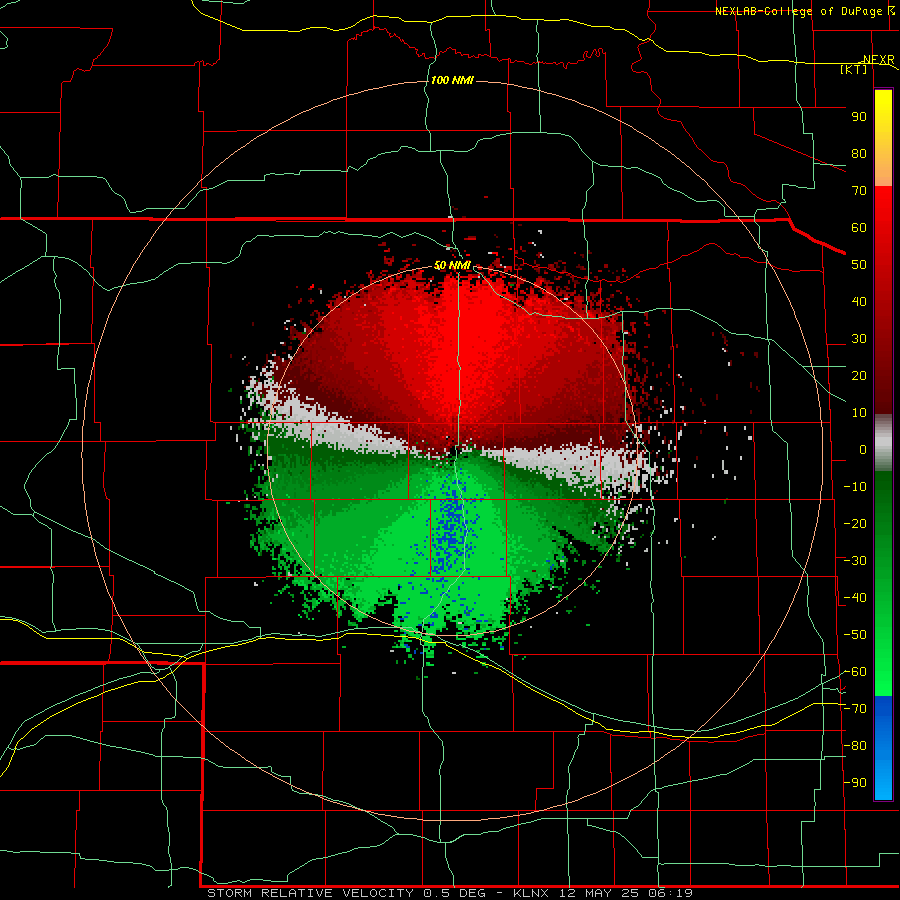Image resolution: width=900 pixels, height=900 pixels.
Task: Click the "-20" legend value
Action: (855, 523)
